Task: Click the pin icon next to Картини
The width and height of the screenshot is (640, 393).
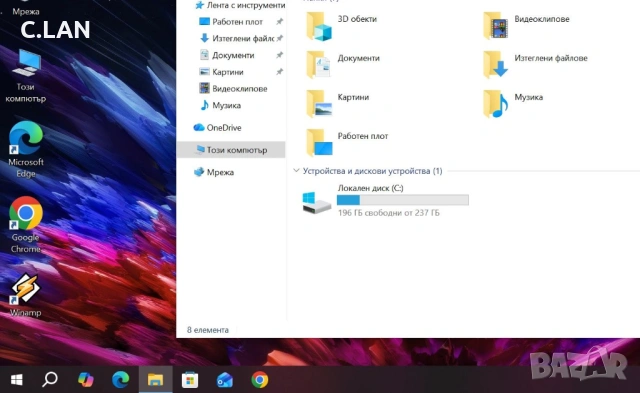Action: point(280,72)
